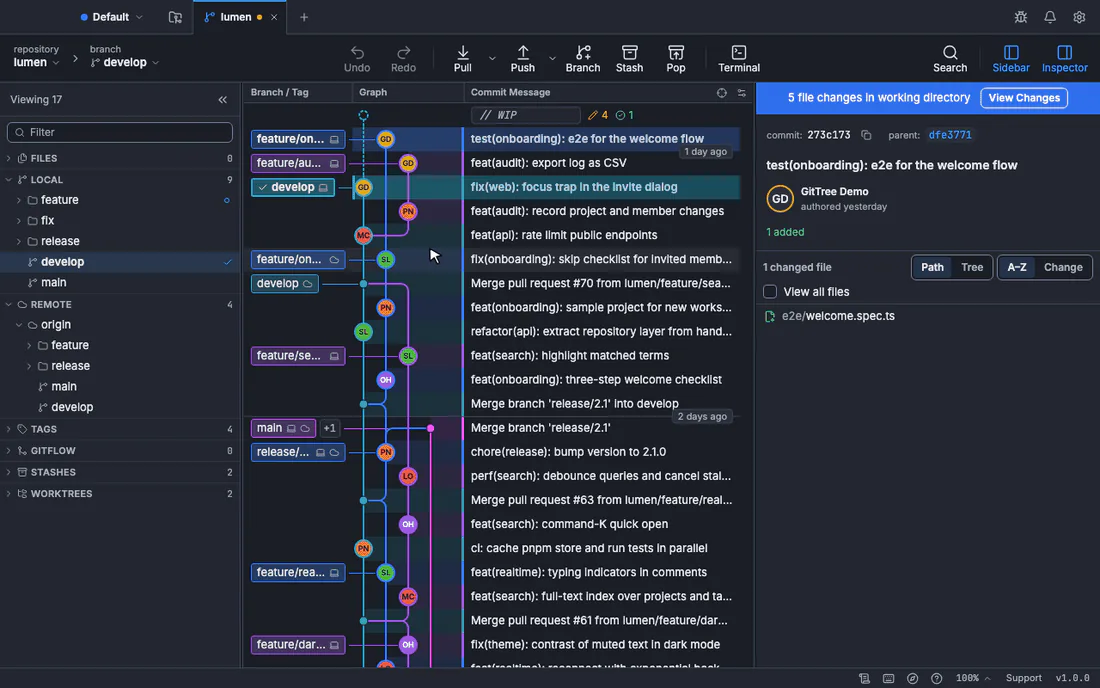Click the Support link in status bar

(x=1024, y=678)
